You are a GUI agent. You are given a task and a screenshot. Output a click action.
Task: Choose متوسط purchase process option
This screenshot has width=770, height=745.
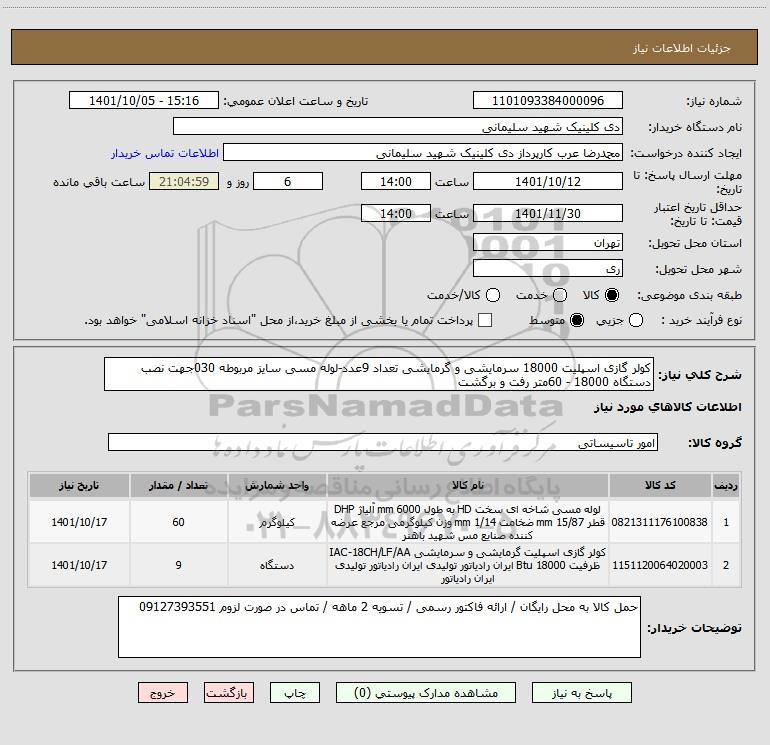coord(577,320)
